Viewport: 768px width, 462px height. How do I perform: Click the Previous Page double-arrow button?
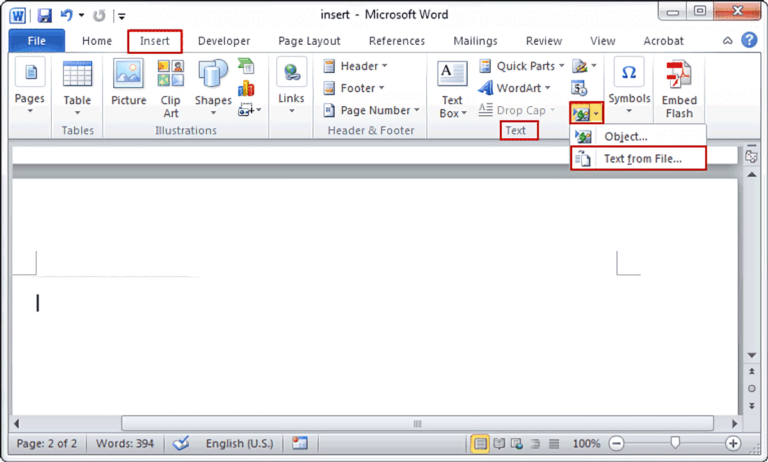click(x=751, y=372)
